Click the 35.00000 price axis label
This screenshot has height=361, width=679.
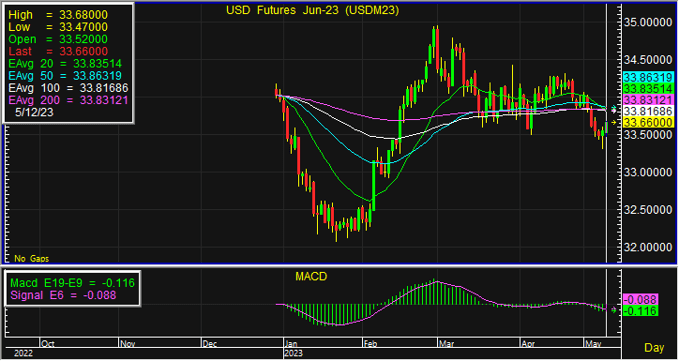[649, 23]
